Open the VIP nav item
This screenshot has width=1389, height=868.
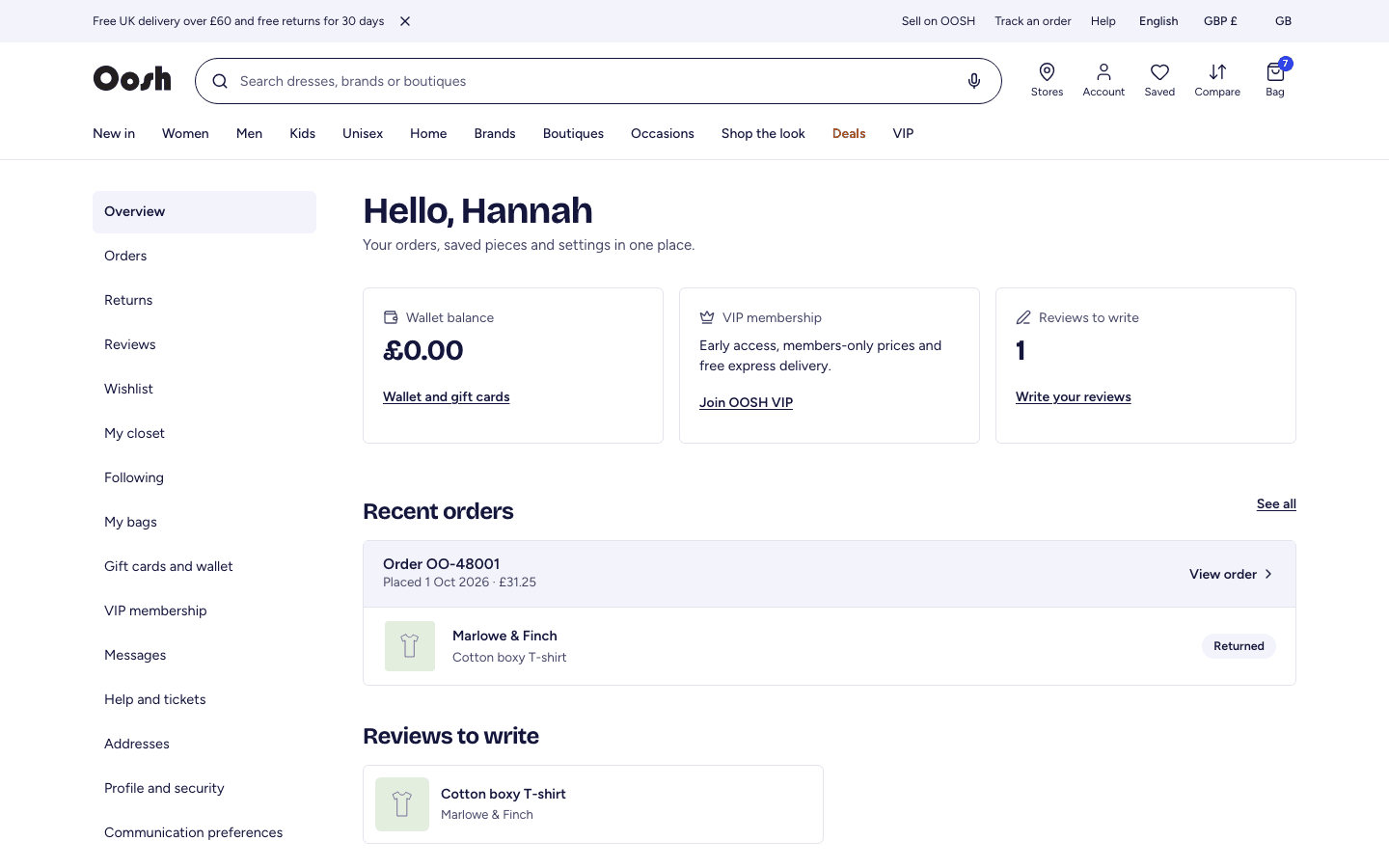coord(903,133)
